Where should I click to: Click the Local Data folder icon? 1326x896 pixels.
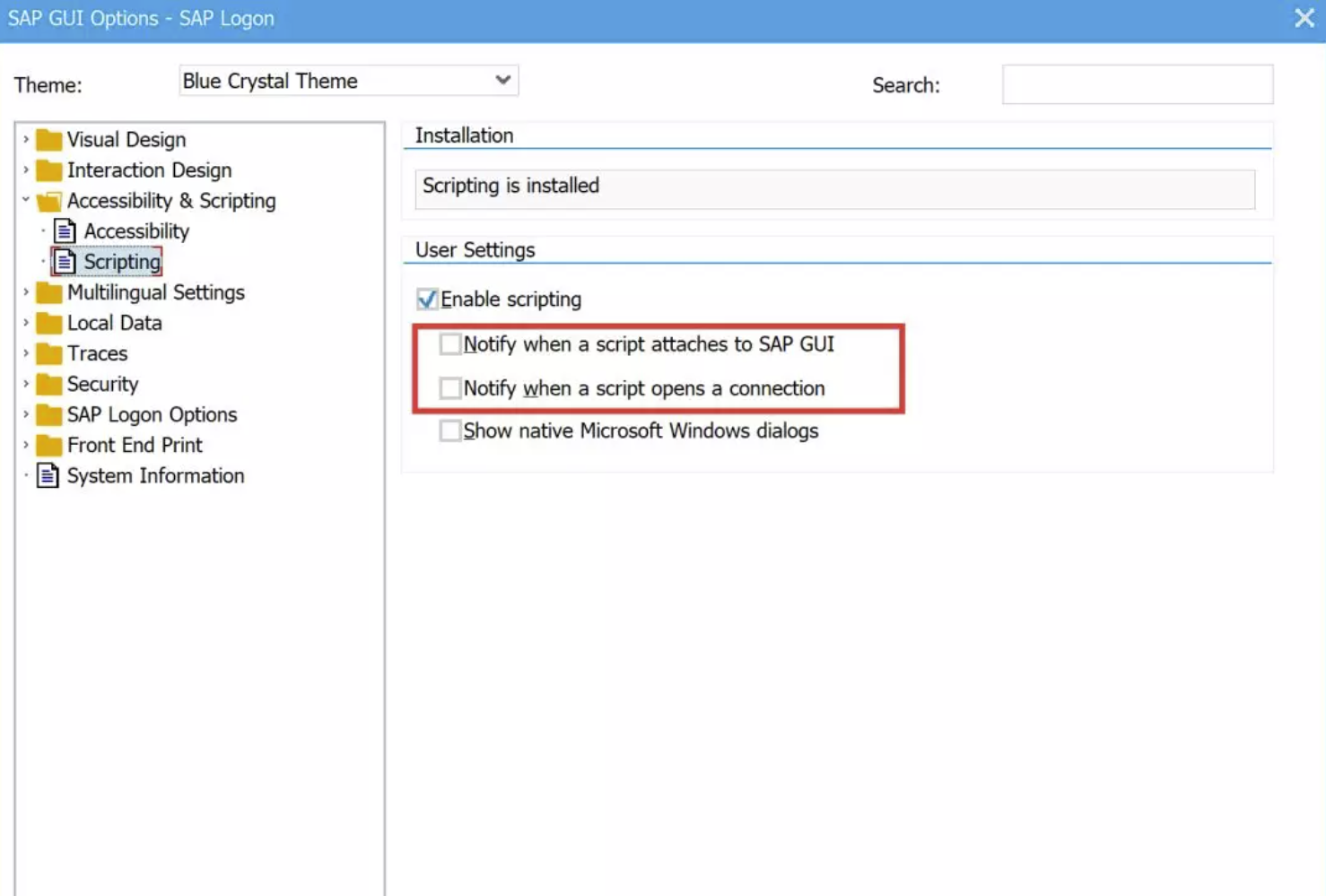(48, 323)
